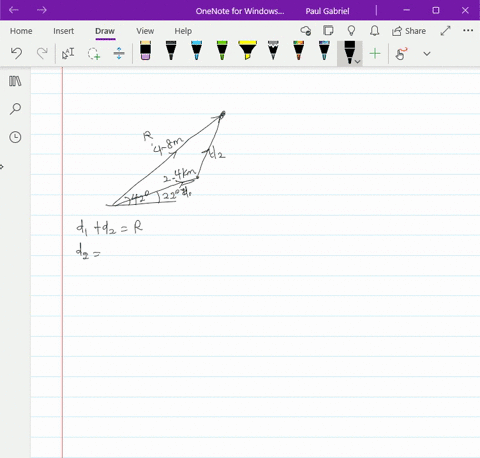Select the galaxy ink pen

pos(324,51)
